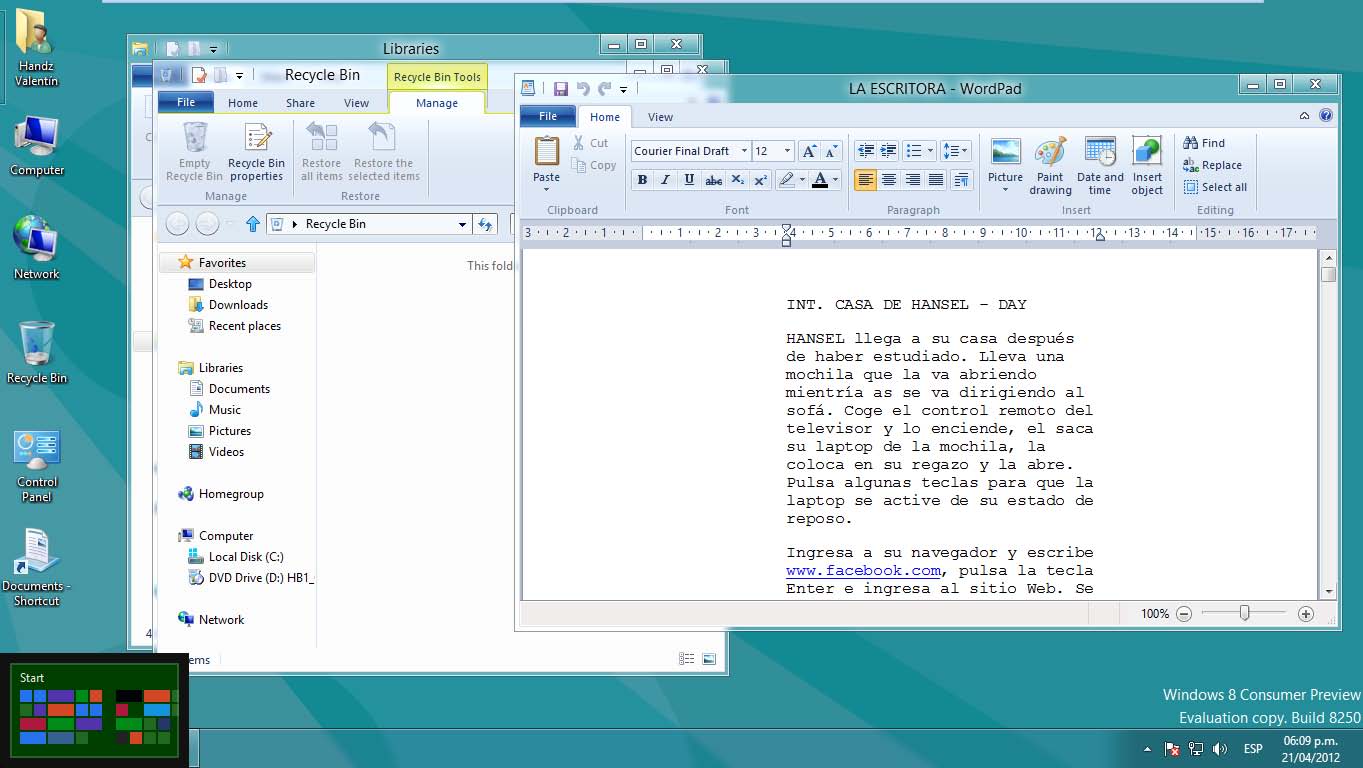Open the Recycle Bin window's Share tab
This screenshot has width=1363, height=768.
pos(300,103)
